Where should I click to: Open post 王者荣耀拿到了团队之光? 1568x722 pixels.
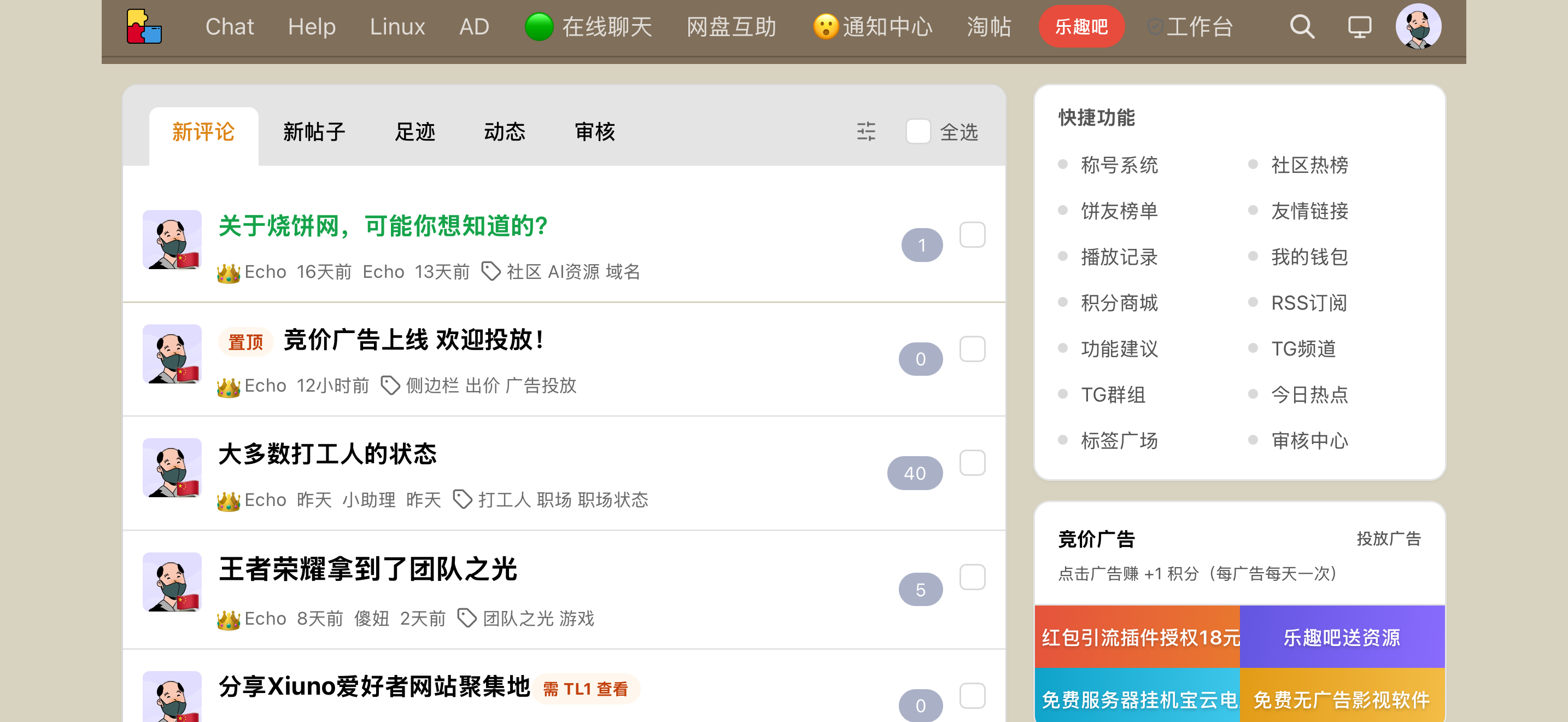tap(367, 569)
